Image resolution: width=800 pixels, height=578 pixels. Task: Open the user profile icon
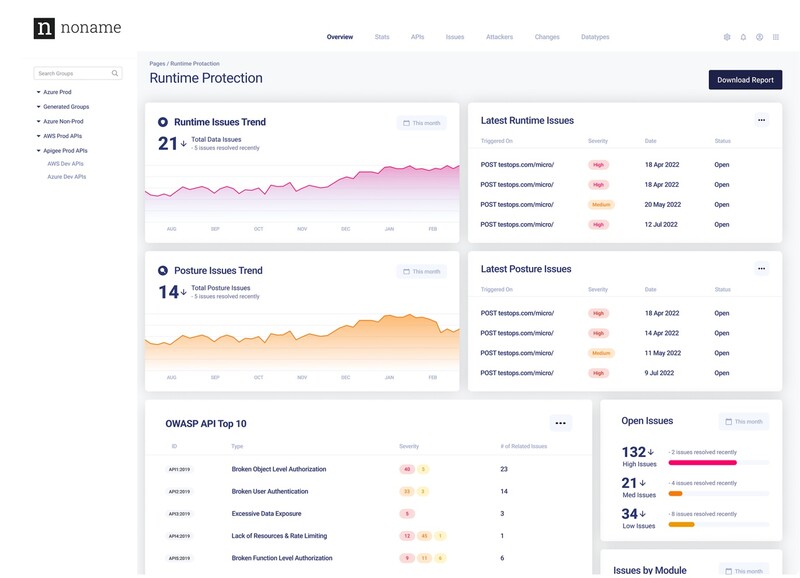pyautogui.click(x=759, y=37)
